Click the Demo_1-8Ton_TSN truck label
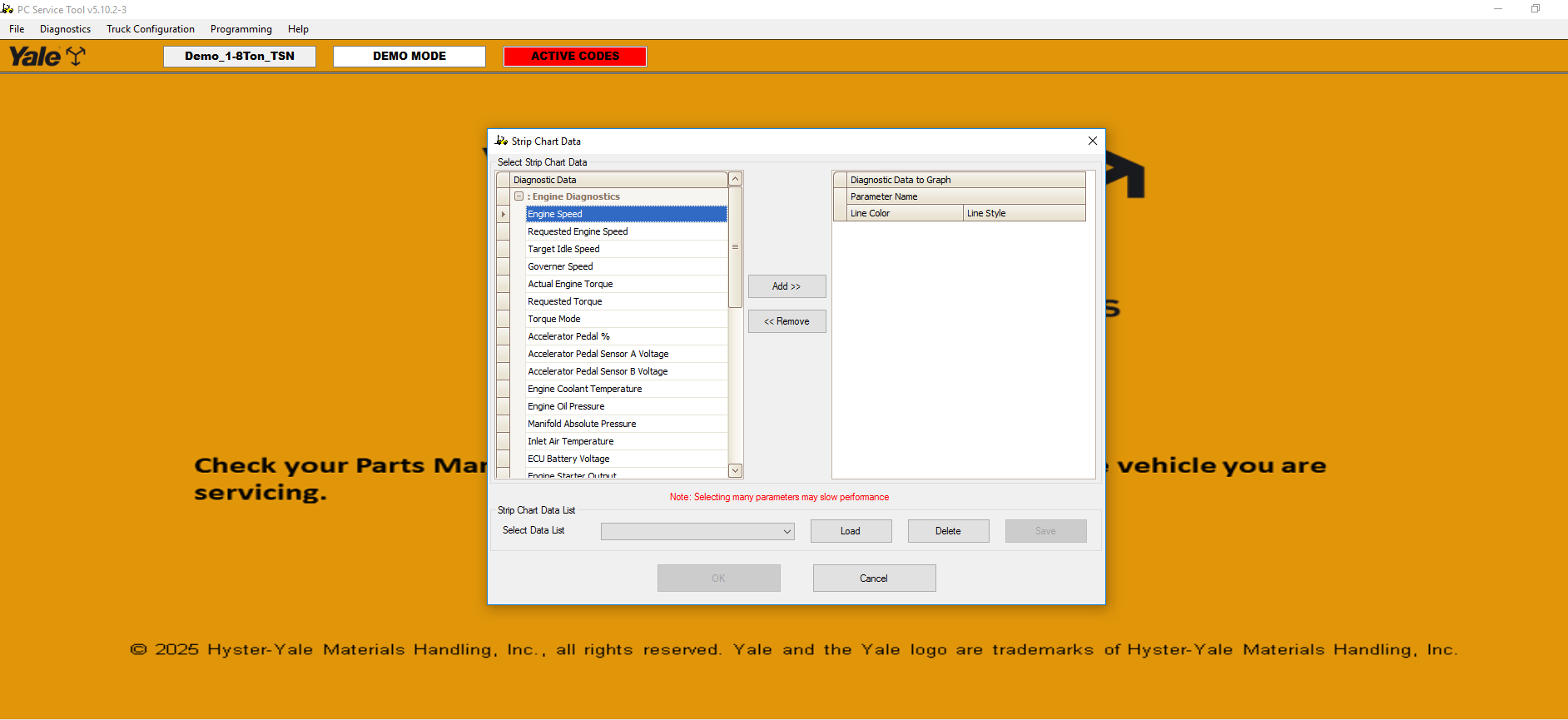The height and width of the screenshot is (720, 1568). coord(240,56)
